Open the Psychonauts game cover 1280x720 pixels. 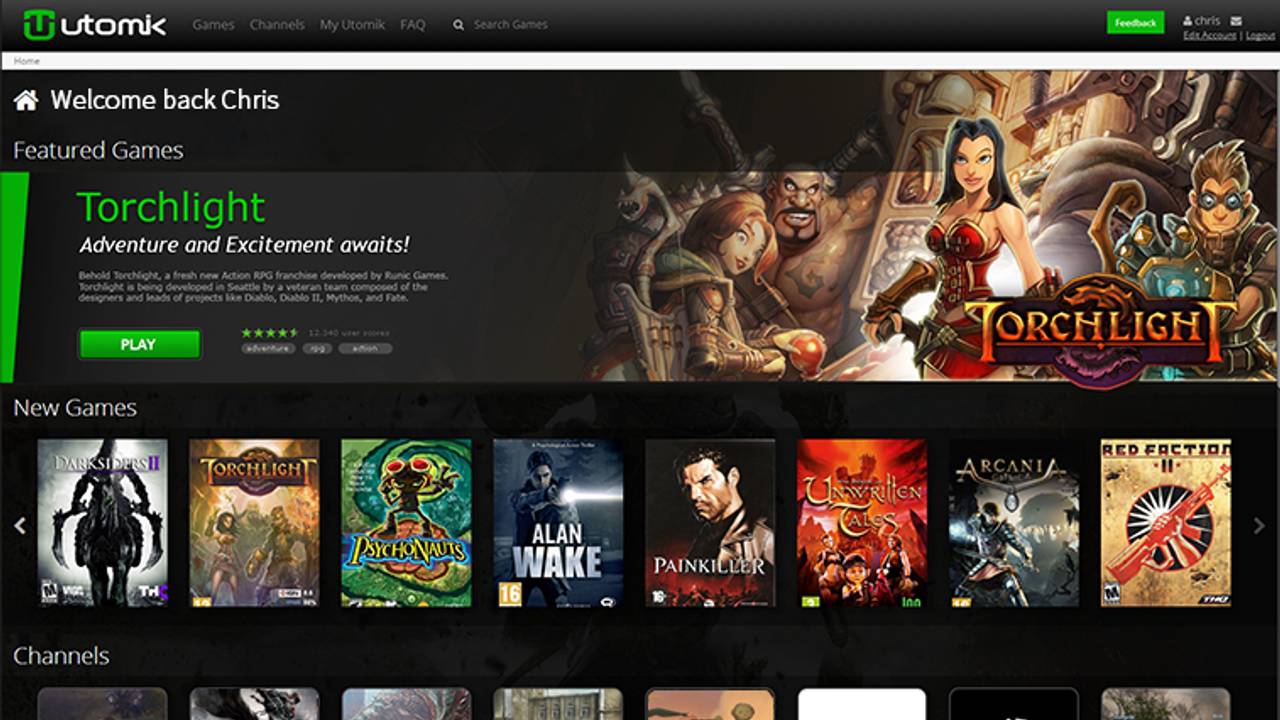[406, 522]
